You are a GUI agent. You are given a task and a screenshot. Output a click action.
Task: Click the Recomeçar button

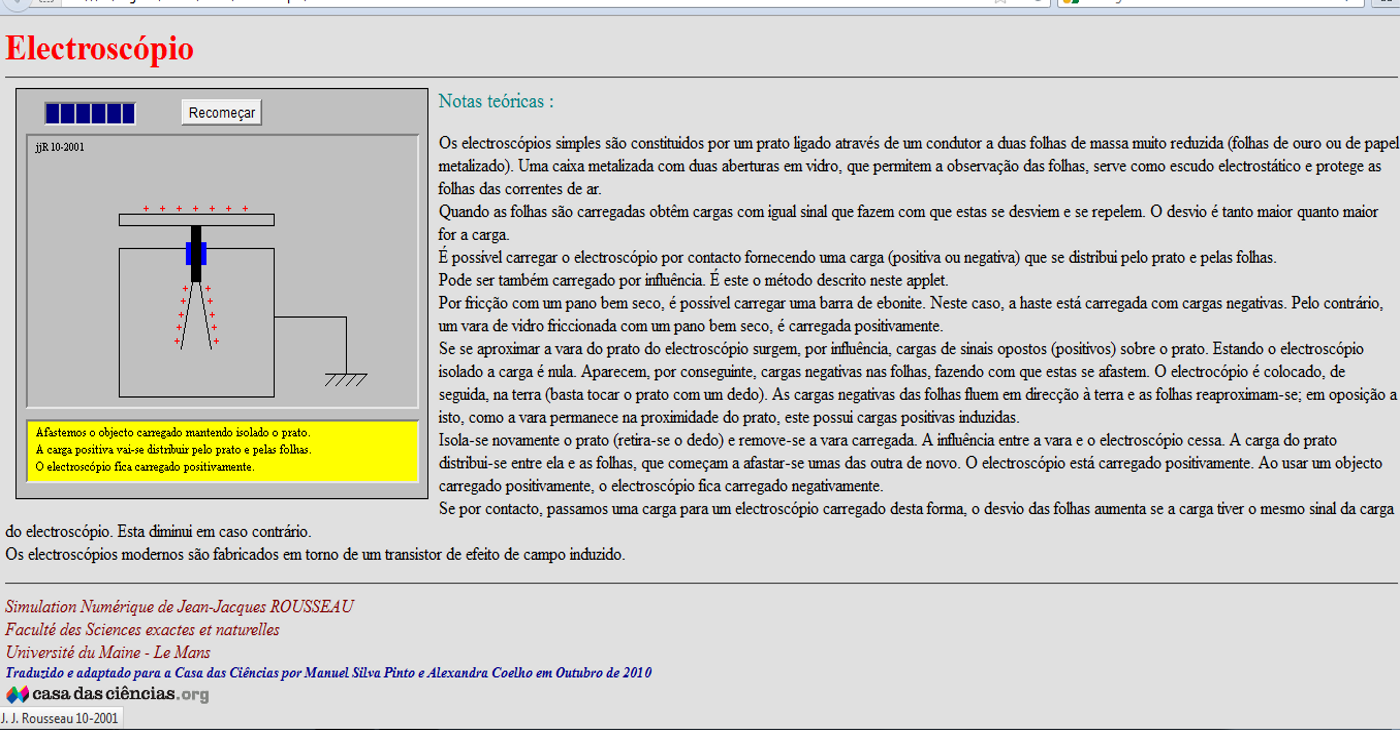(221, 112)
